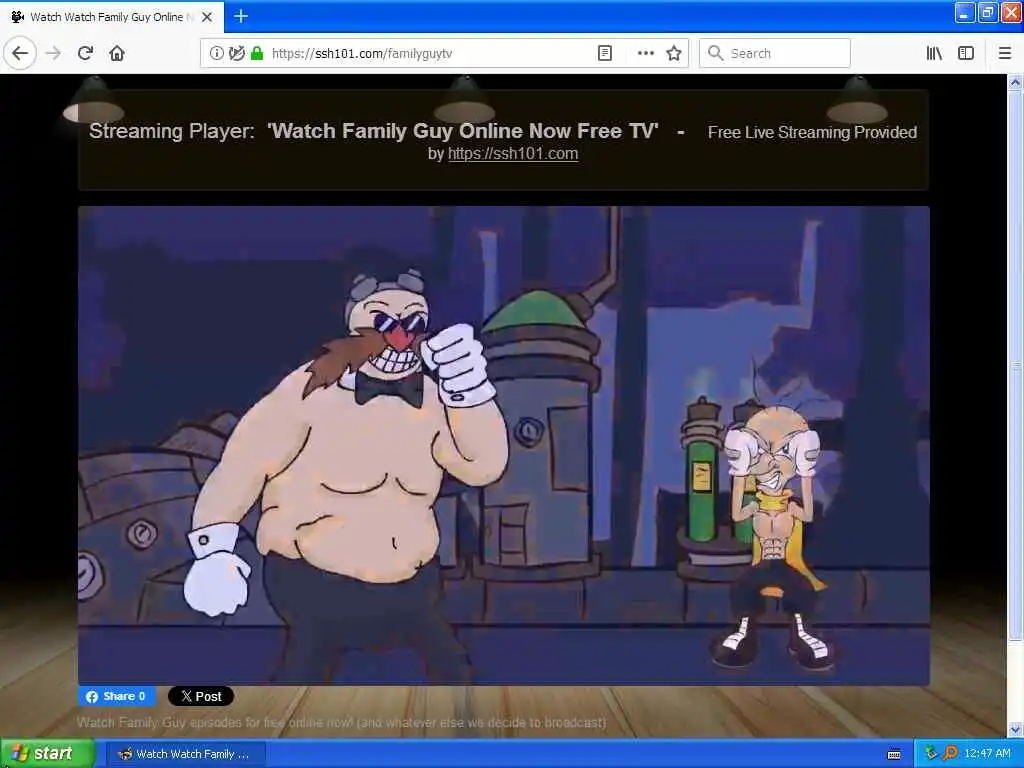Click the Facebook Share button
This screenshot has width=1024, height=768.
117,696
